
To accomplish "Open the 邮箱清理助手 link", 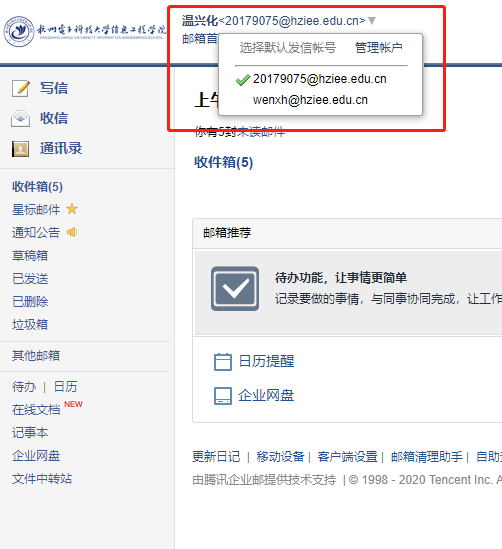I will pos(427,457).
